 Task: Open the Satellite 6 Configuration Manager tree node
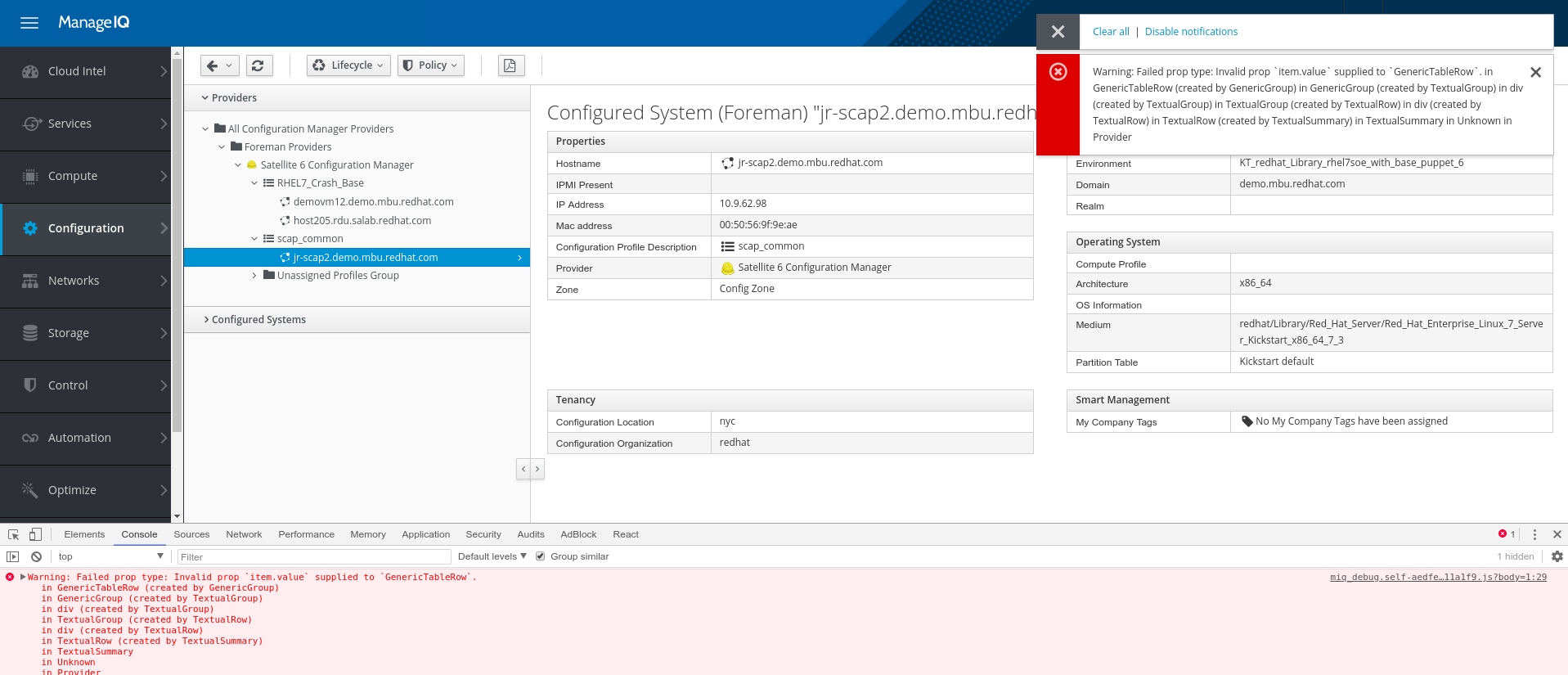[337, 165]
